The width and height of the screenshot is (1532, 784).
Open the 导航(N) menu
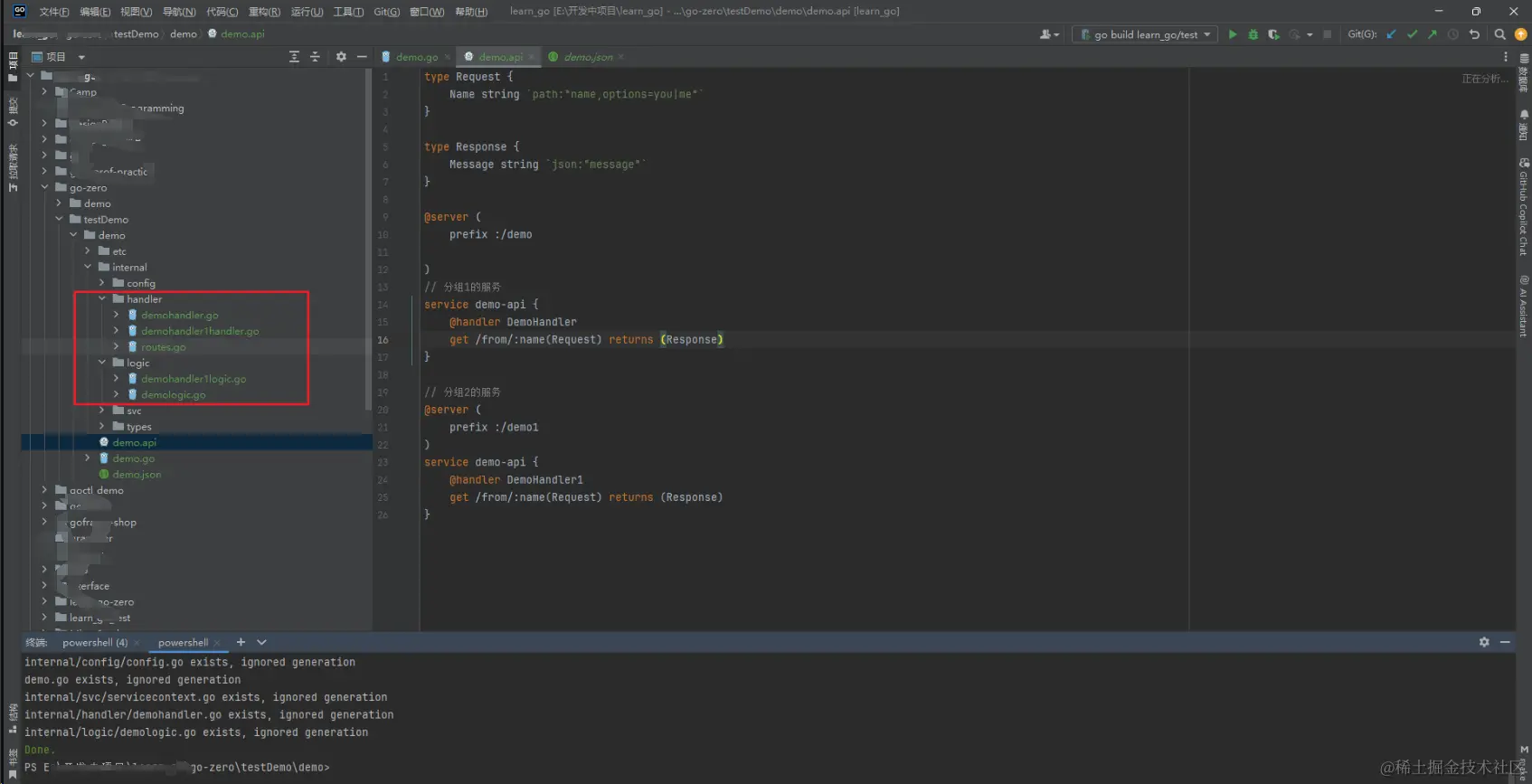point(179,12)
